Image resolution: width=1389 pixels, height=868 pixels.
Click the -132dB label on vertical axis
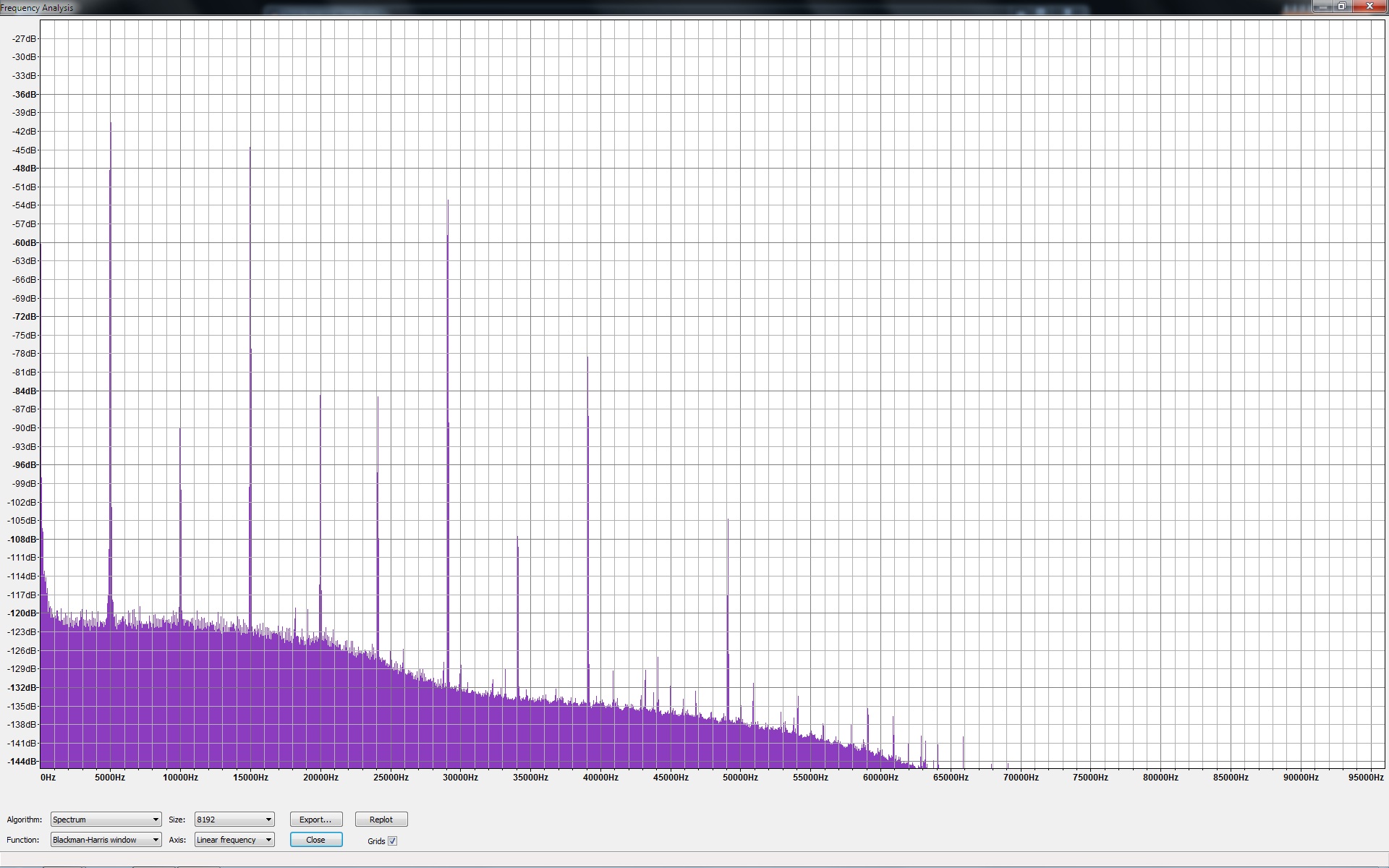pos(22,687)
